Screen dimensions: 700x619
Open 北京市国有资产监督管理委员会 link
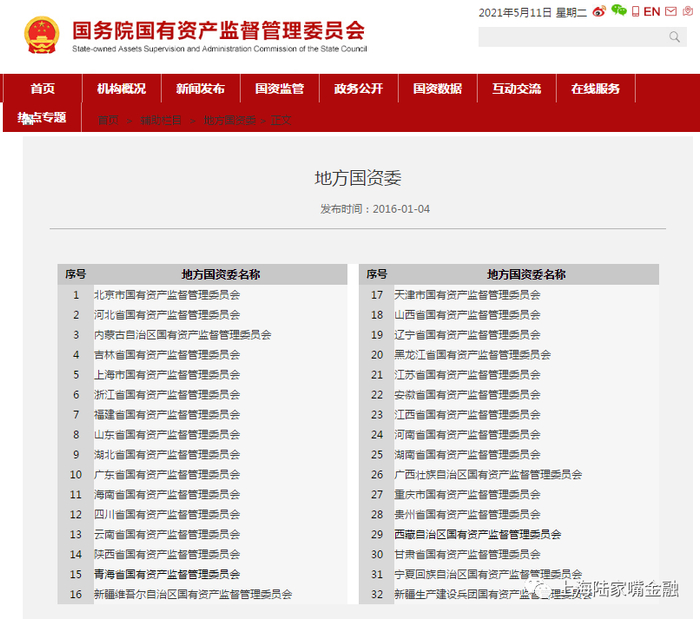(167, 295)
